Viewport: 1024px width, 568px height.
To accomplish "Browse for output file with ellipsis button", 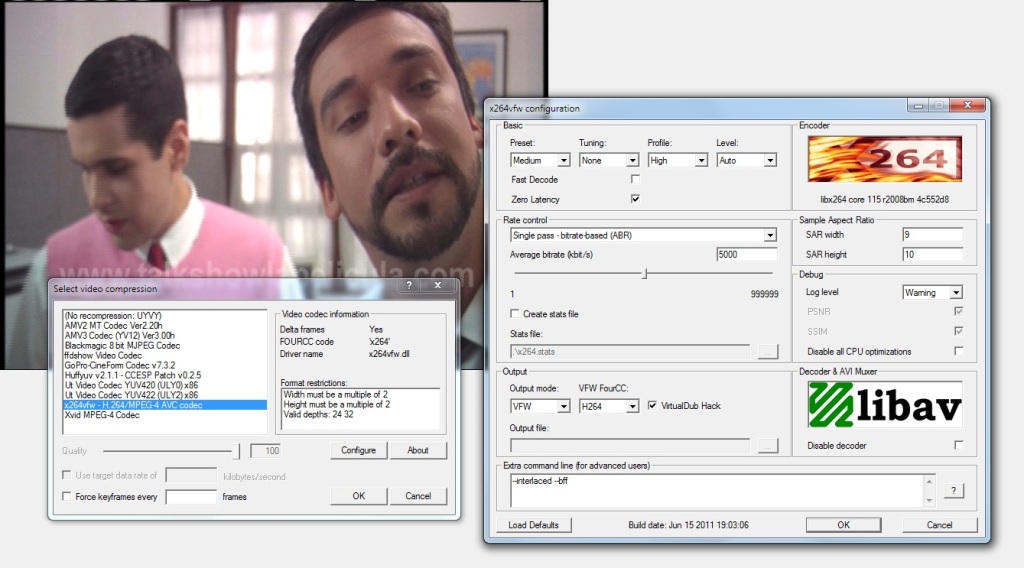I will pos(767,446).
